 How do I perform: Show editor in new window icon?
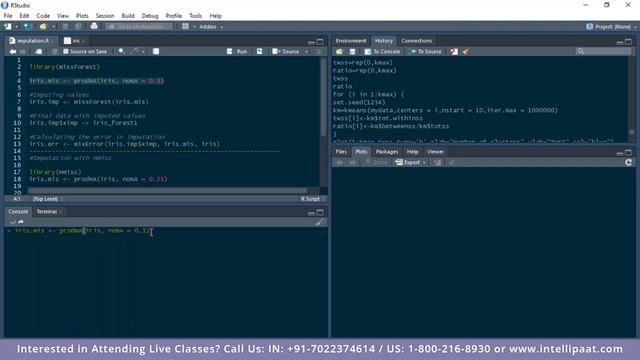tap(38, 51)
